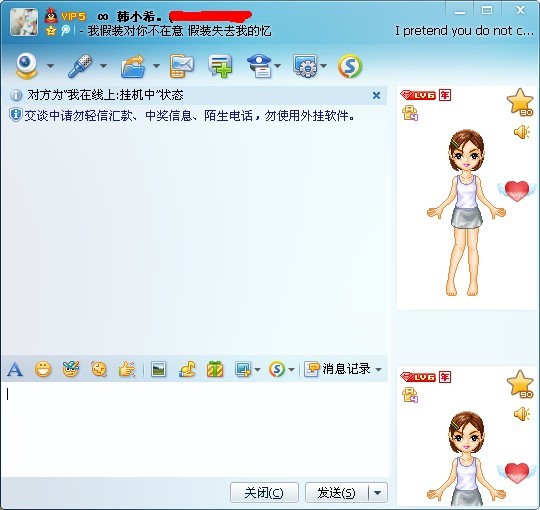Image resolution: width=540 pixels, height=510 pixels.
Task: Open report/police hat icon
Action: point(260,66)
